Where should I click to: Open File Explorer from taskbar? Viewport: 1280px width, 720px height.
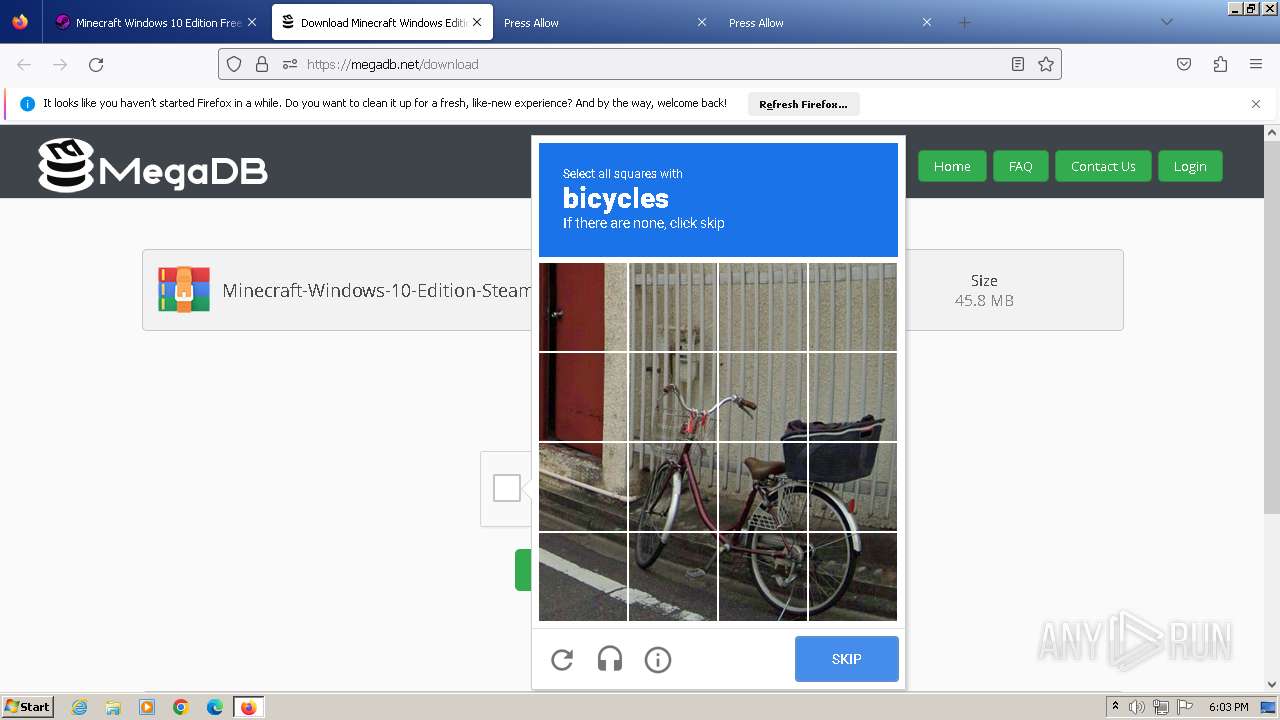pyautogui.click(x=113, y=707)
